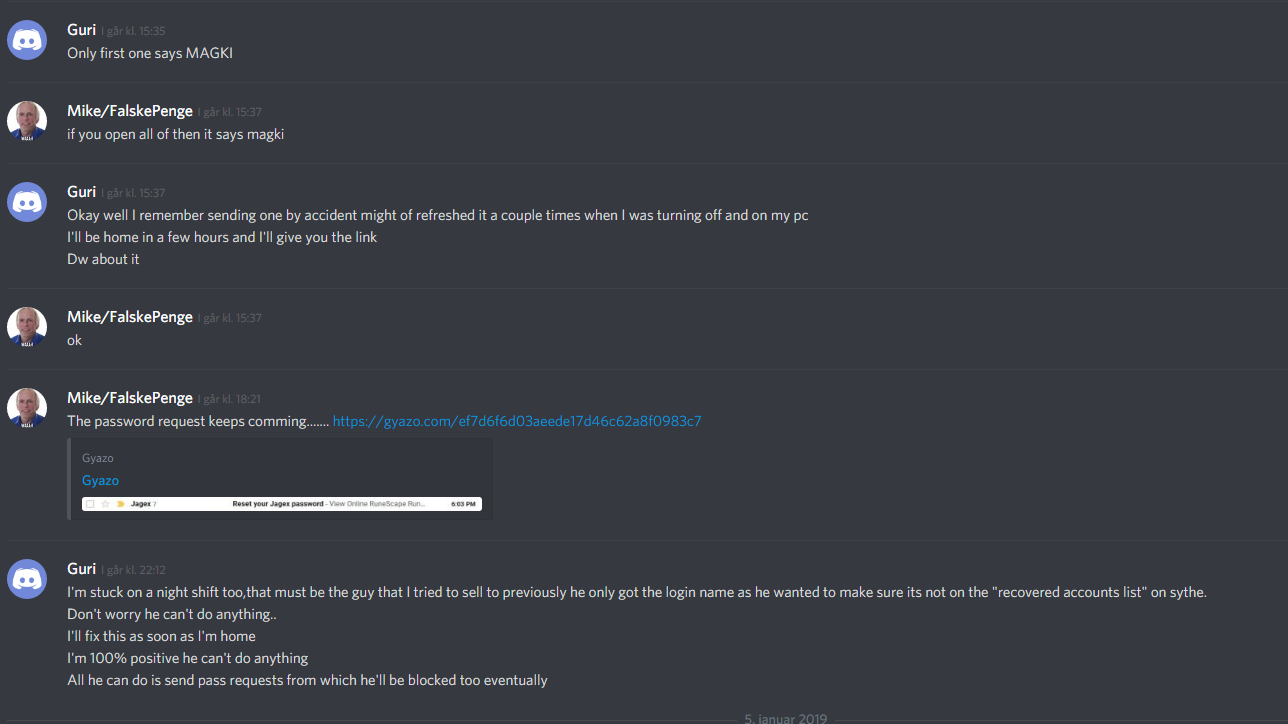Click Guri's name above "Okay well I remember"
Viewport: 1288px width, 724px height.
(82, 191)
